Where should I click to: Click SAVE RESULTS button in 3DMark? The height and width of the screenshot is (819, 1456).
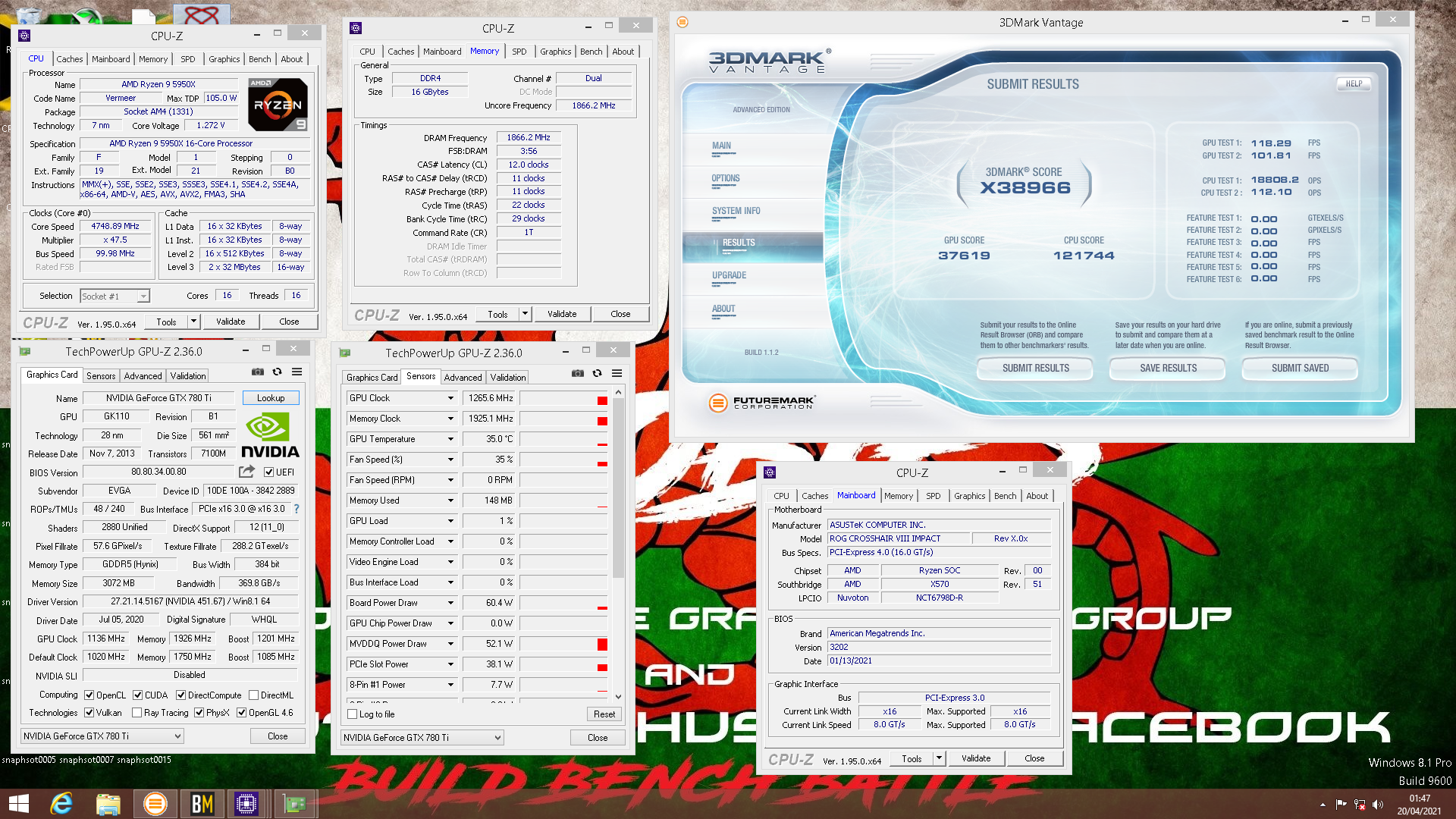coord(1168,369)
